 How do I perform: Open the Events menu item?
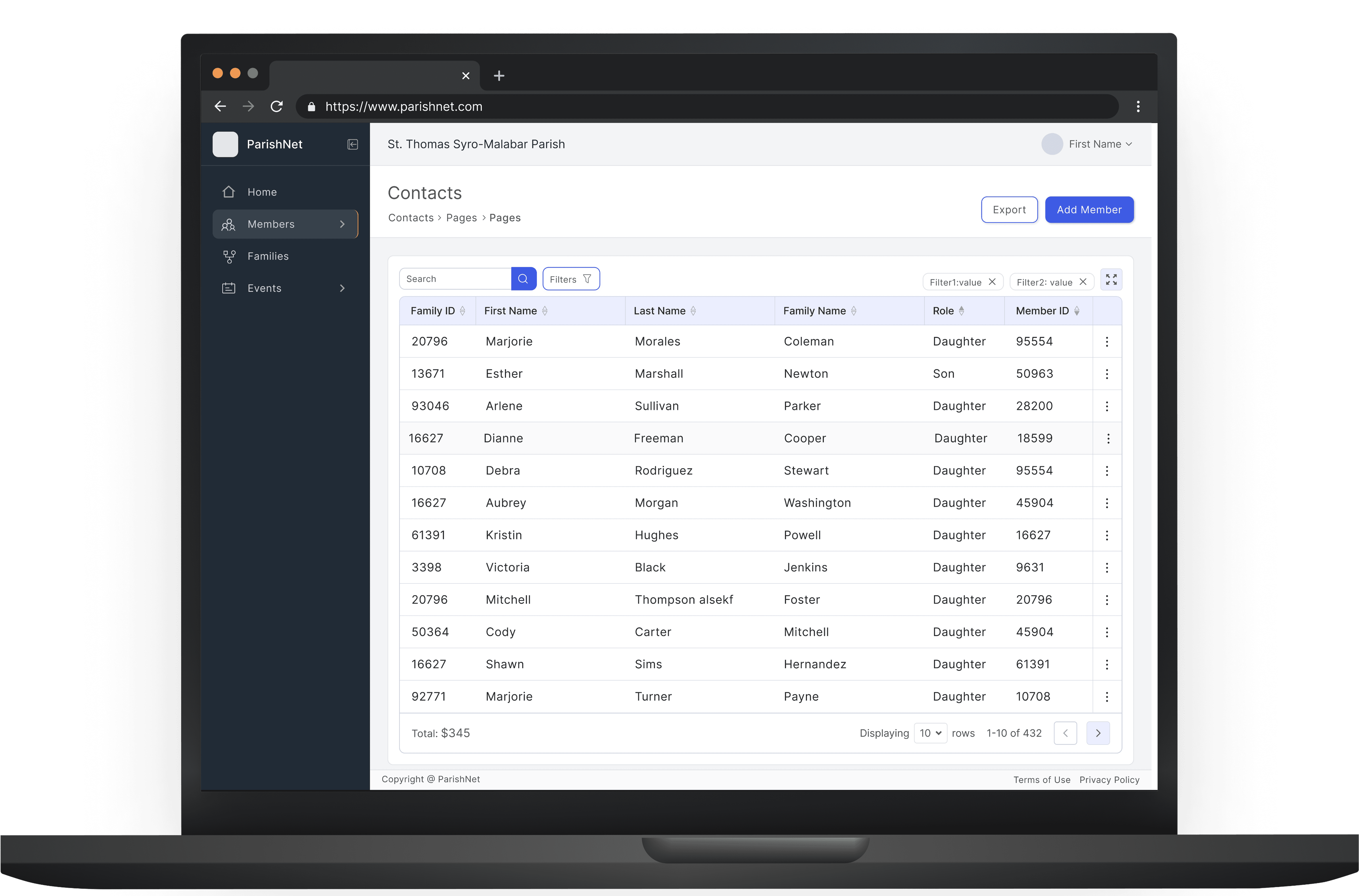coord(285,288)
